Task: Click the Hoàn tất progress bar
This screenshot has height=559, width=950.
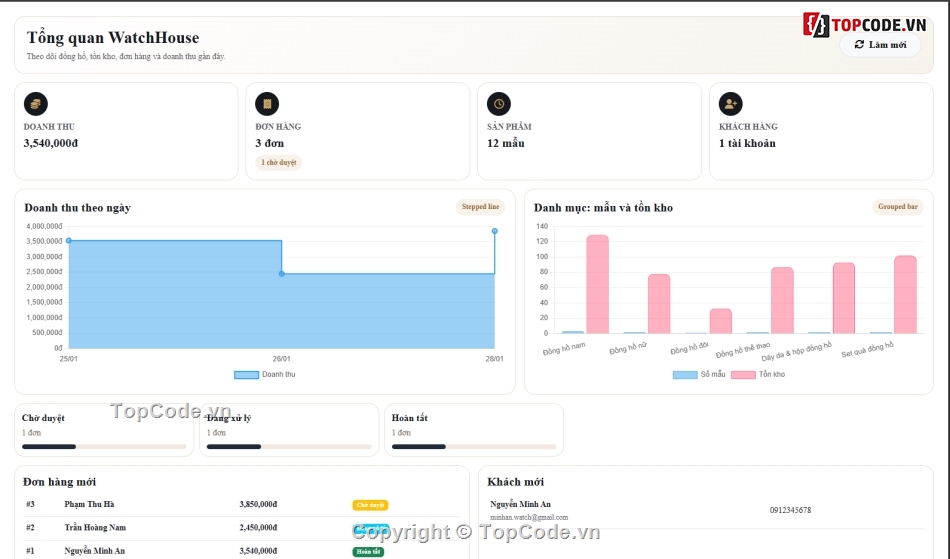Action: (474, 447)
